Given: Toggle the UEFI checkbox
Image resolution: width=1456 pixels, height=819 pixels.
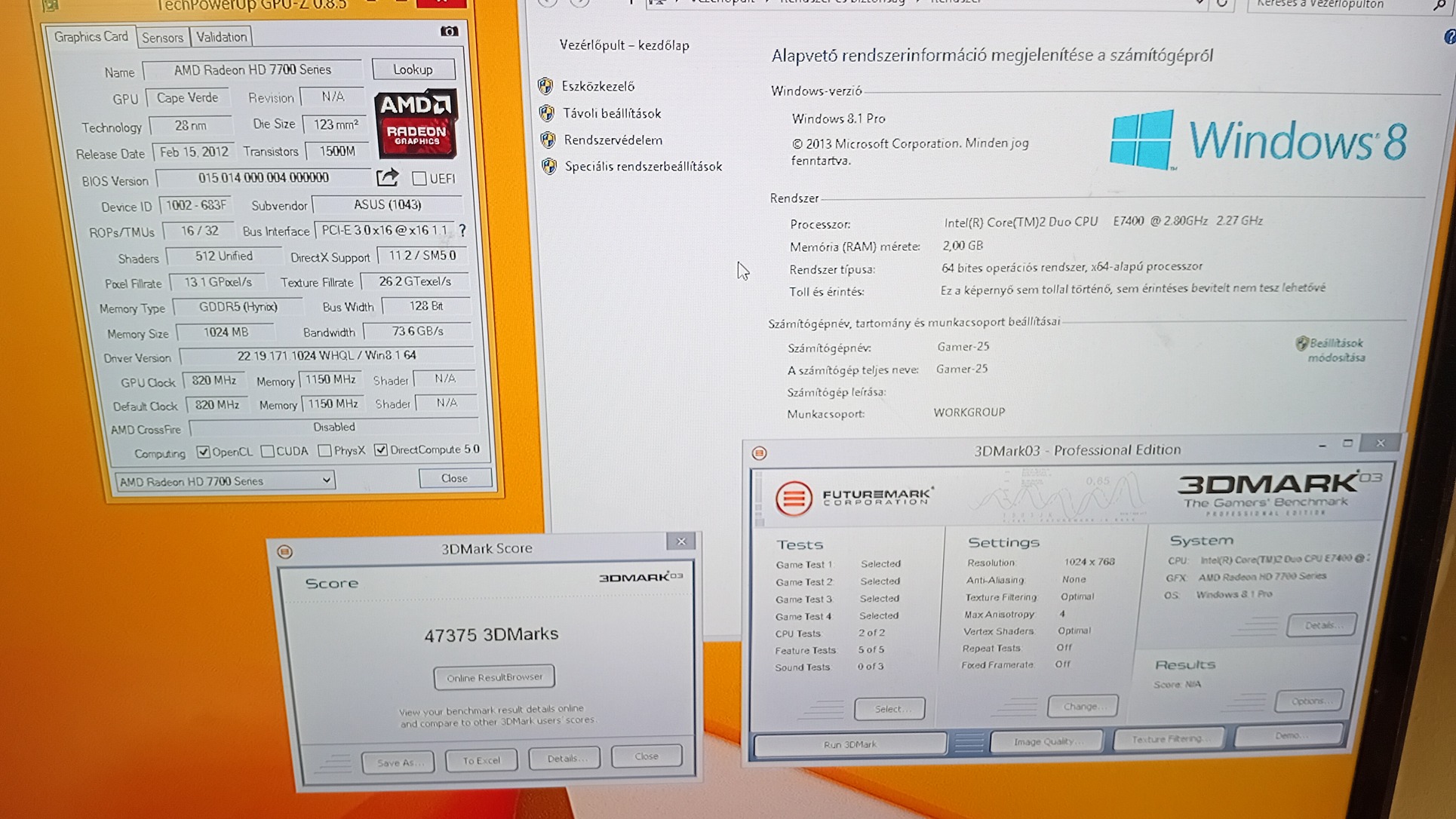Looking at the screenshot, I should click(419, 179).
